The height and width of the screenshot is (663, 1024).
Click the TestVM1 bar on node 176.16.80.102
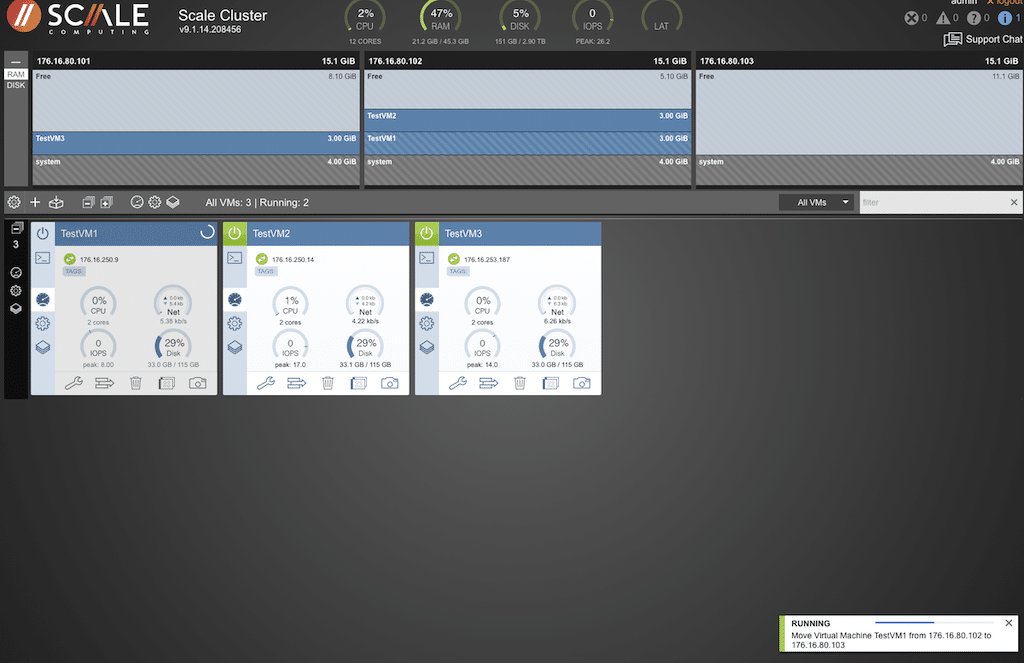click(x=528, y=143)
